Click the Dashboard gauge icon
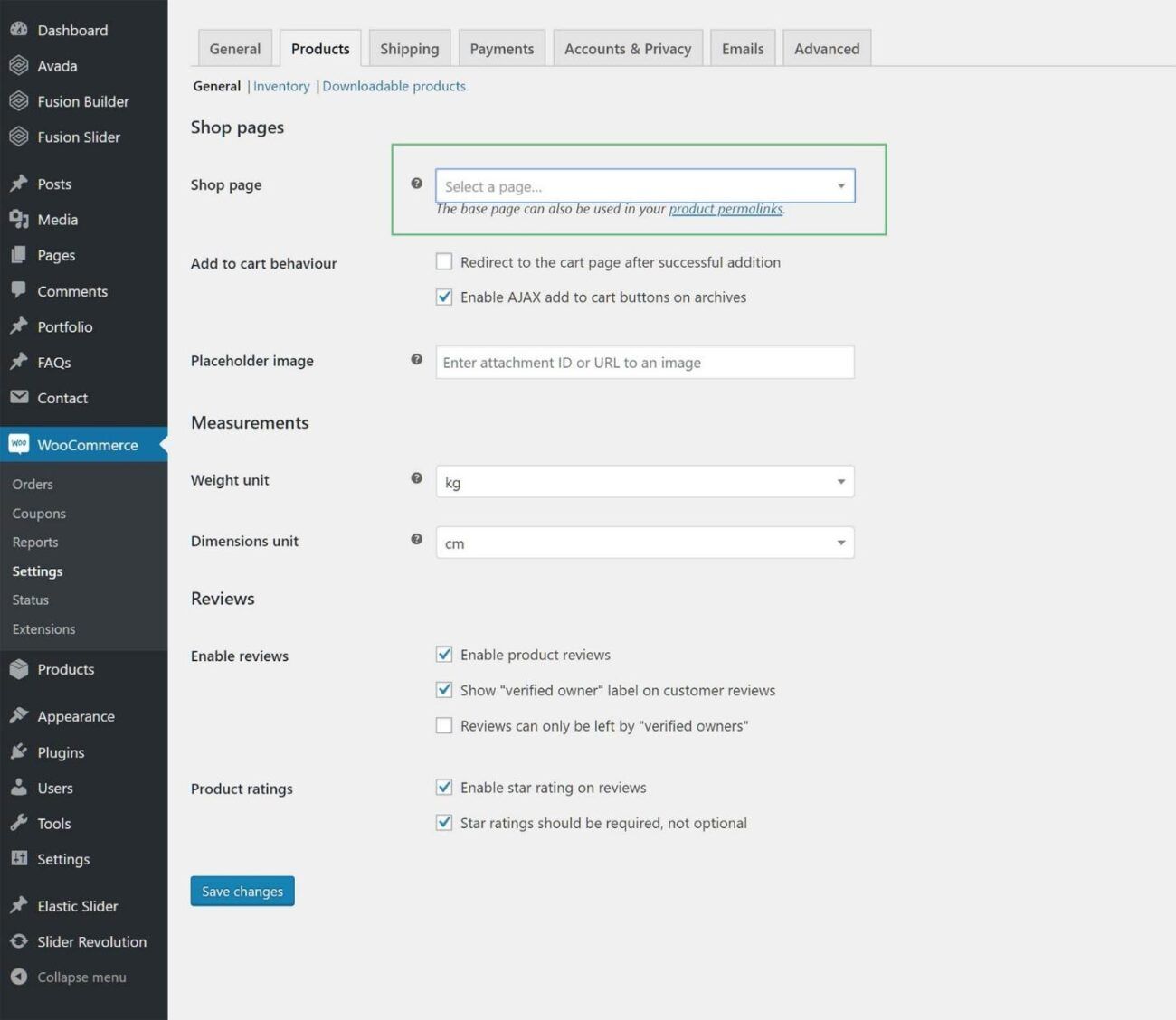 click(x=19, y=30)
